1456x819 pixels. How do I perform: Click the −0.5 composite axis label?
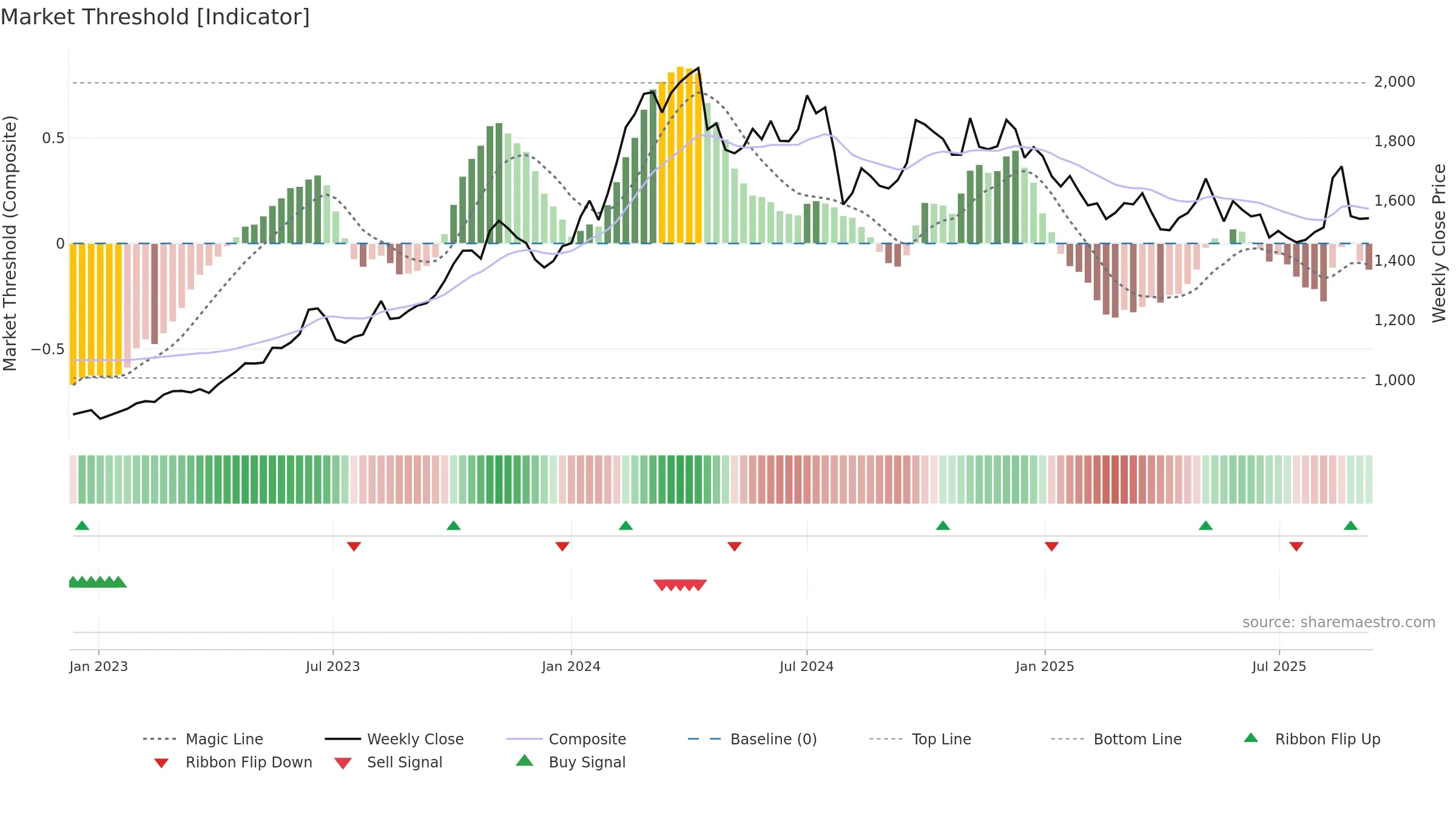(48, 349)
